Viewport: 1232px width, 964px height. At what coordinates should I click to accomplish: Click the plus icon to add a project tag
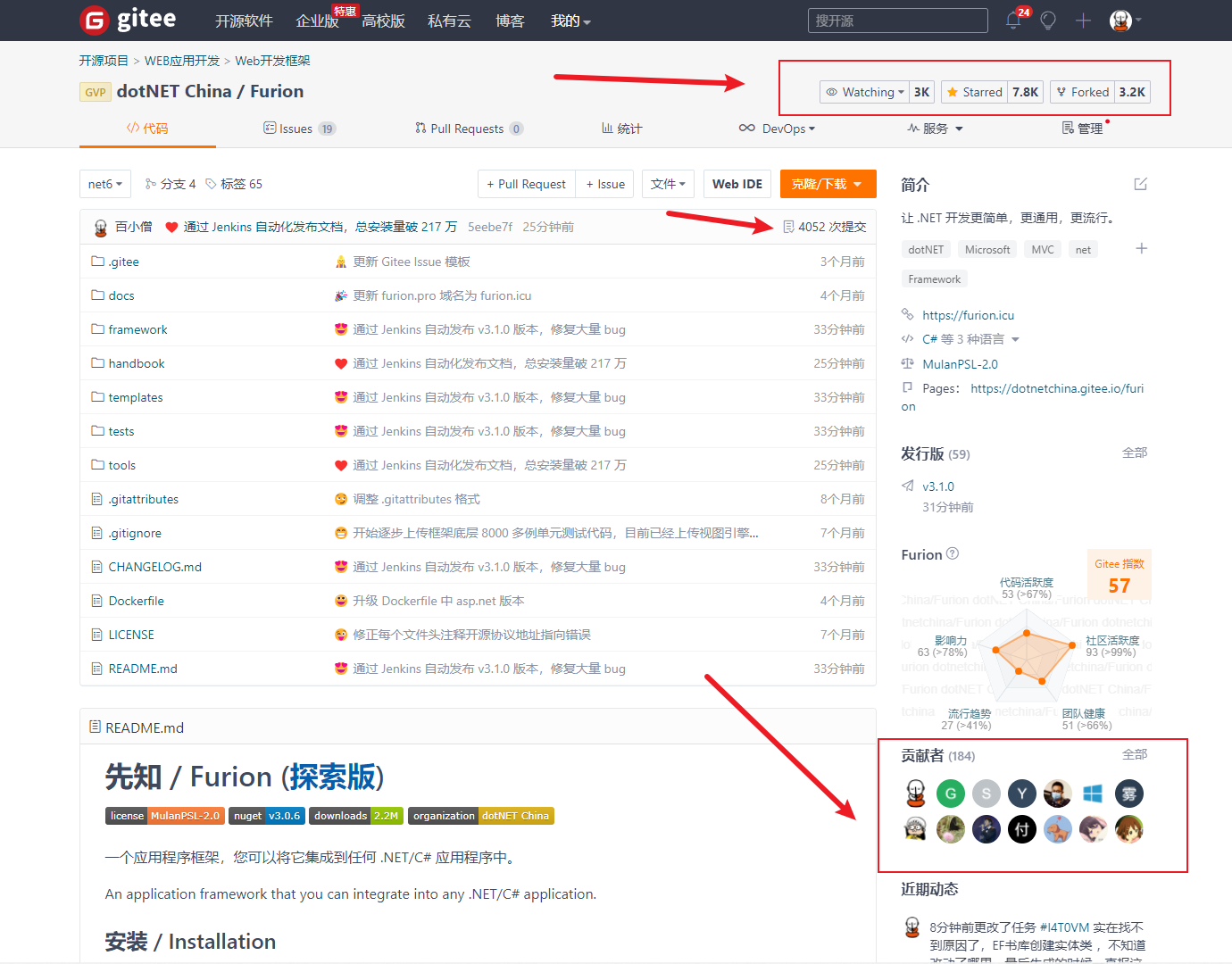[x=1141, y=249]
